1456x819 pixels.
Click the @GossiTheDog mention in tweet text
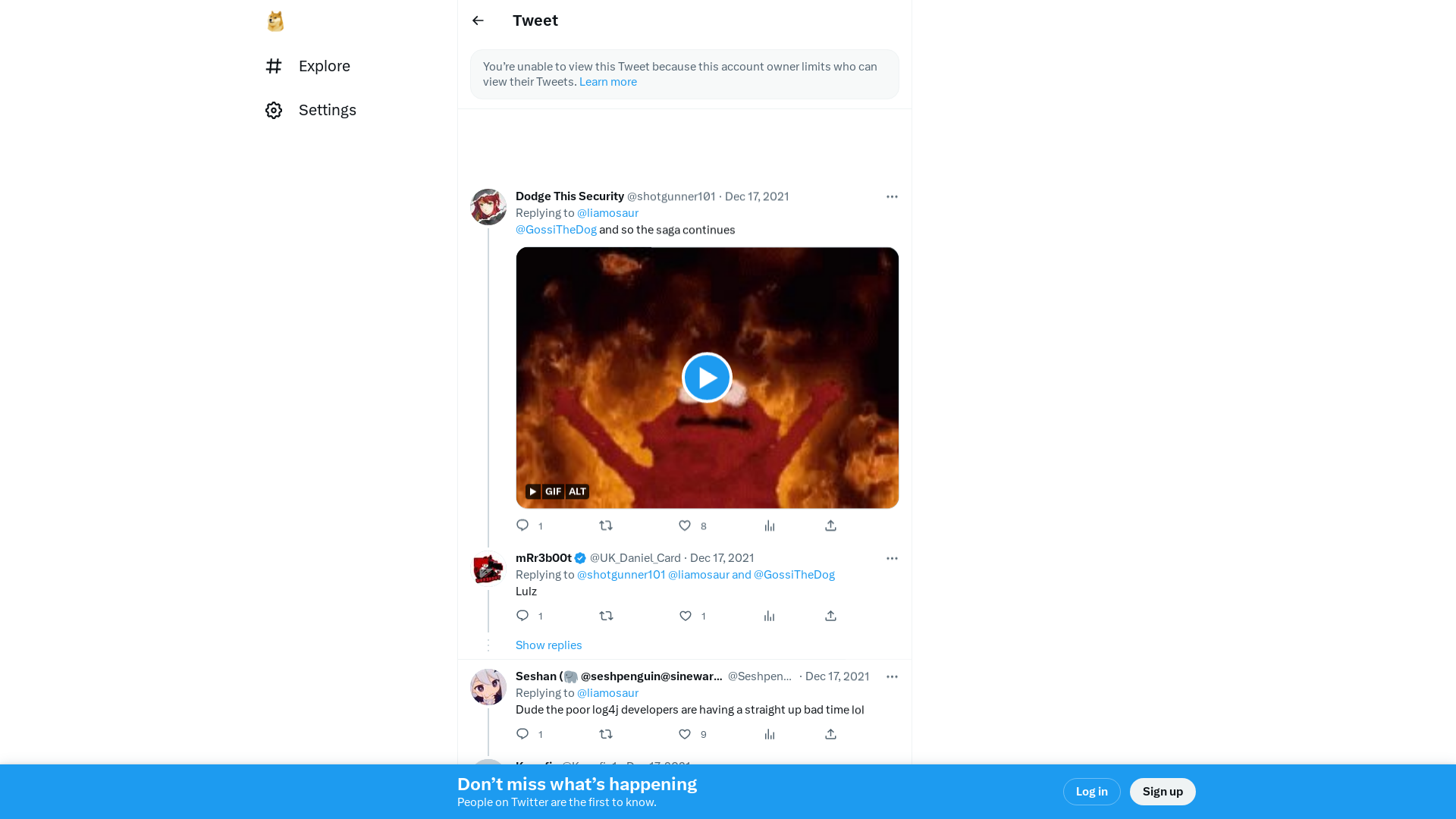(556, 230)
